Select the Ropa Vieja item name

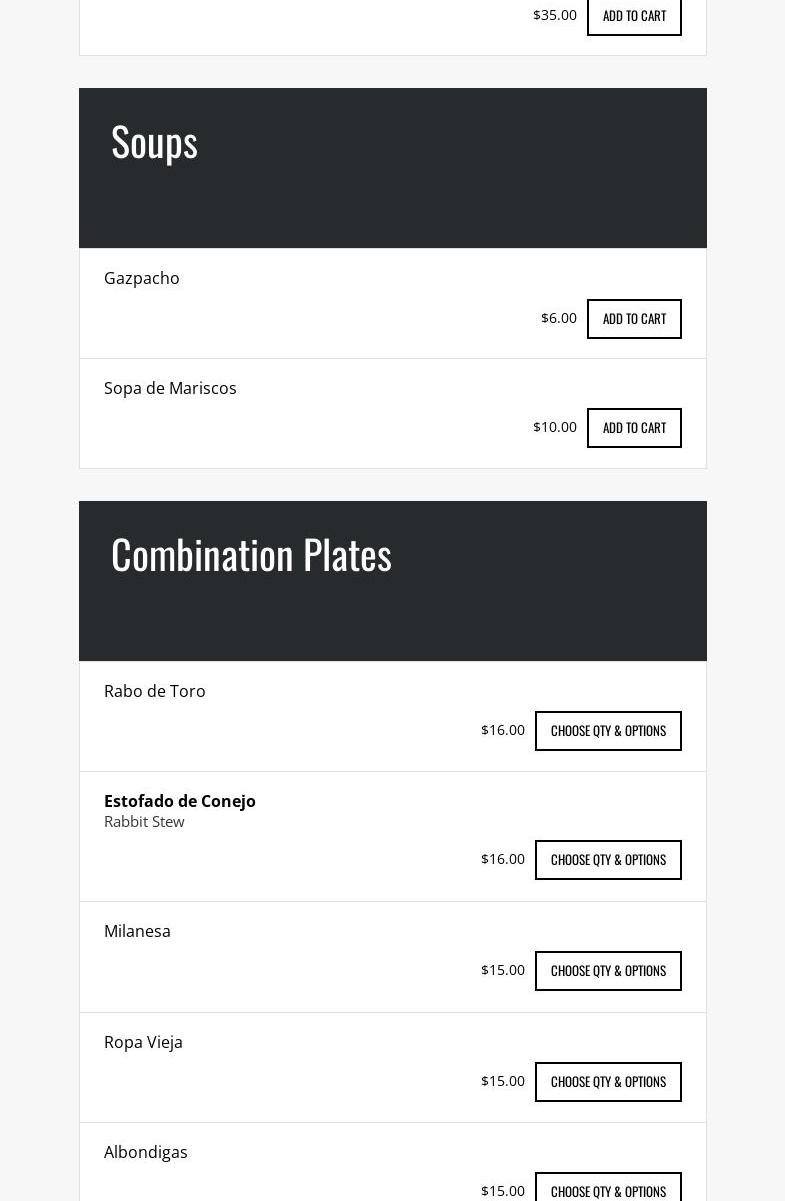(143, 1042)
